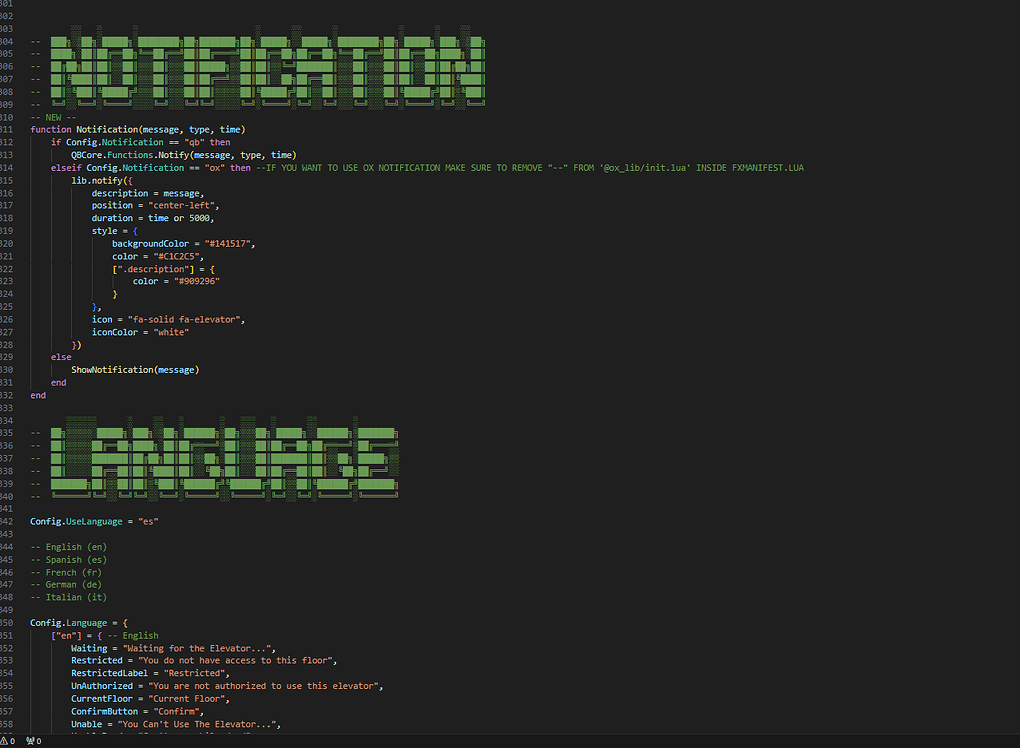This screenshot has height=748, width=1020.
Task: Collapse the Notification function using its fold arrow
Action: click(x=26, y=129)
